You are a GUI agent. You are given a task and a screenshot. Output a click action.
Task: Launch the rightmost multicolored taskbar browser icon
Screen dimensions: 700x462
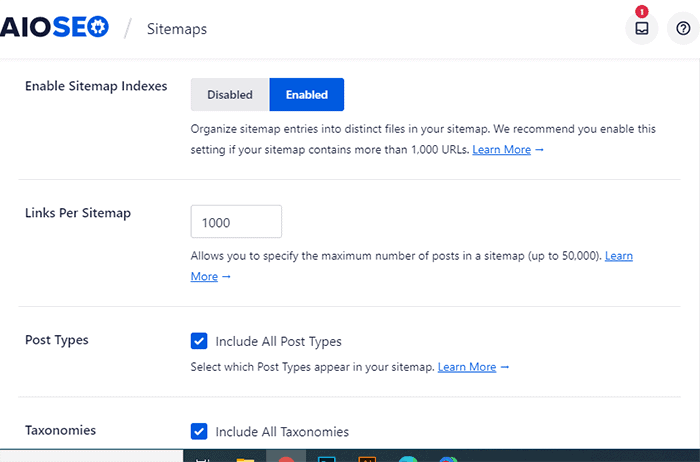pos(447,456)
